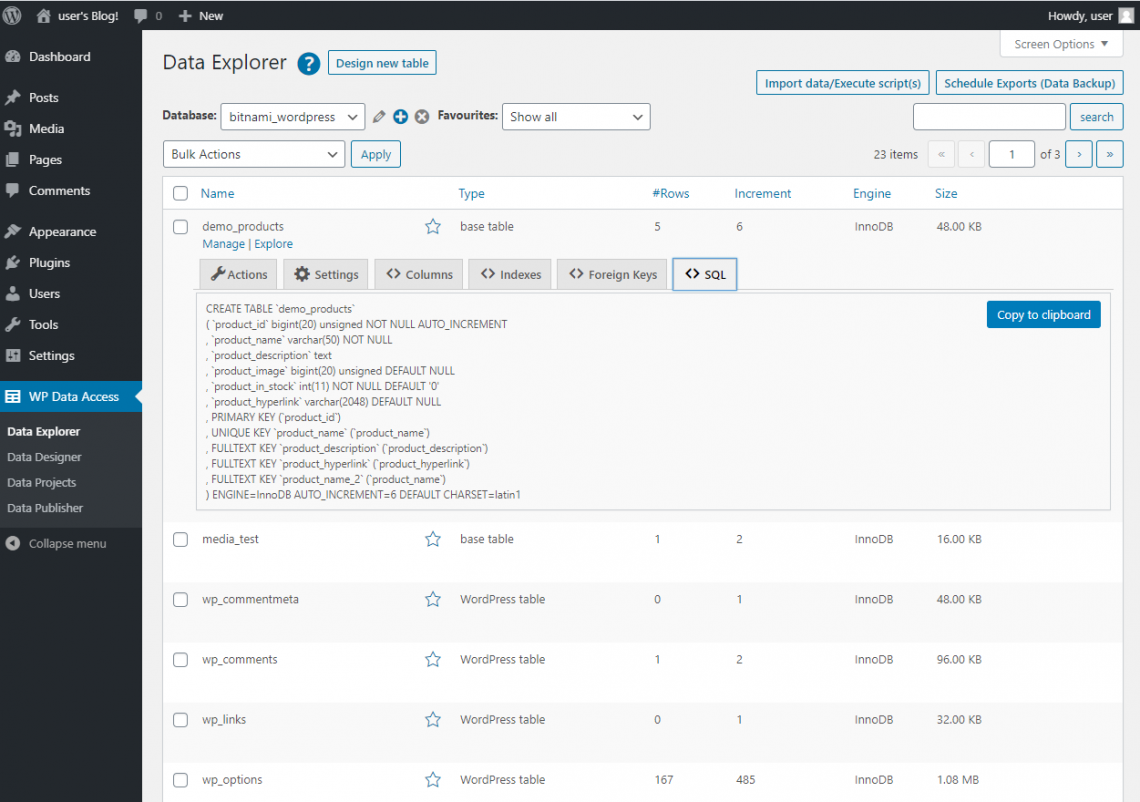Image resolution: width=1140 pixels, height=802 pixels.
Task: Open the Favourites Show all dropdown
Action: point(576,116)
